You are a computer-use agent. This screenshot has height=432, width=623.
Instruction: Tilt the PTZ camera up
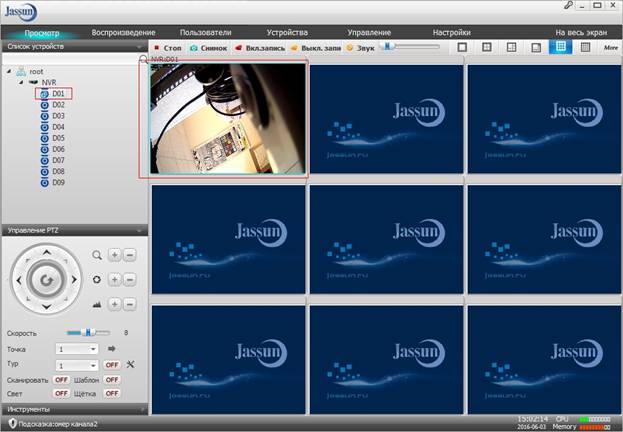[46, 252]
